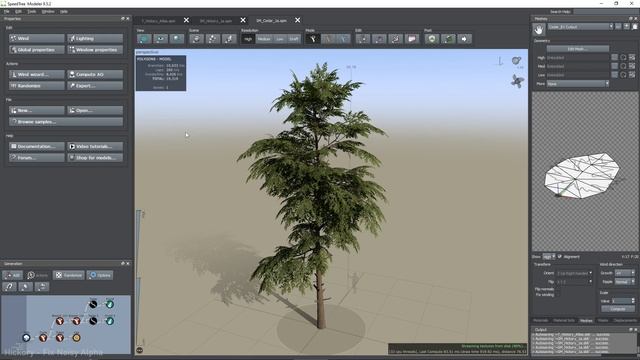640x360 pixels.
Task: Open Video tutorials link
Action: (95, 146)
